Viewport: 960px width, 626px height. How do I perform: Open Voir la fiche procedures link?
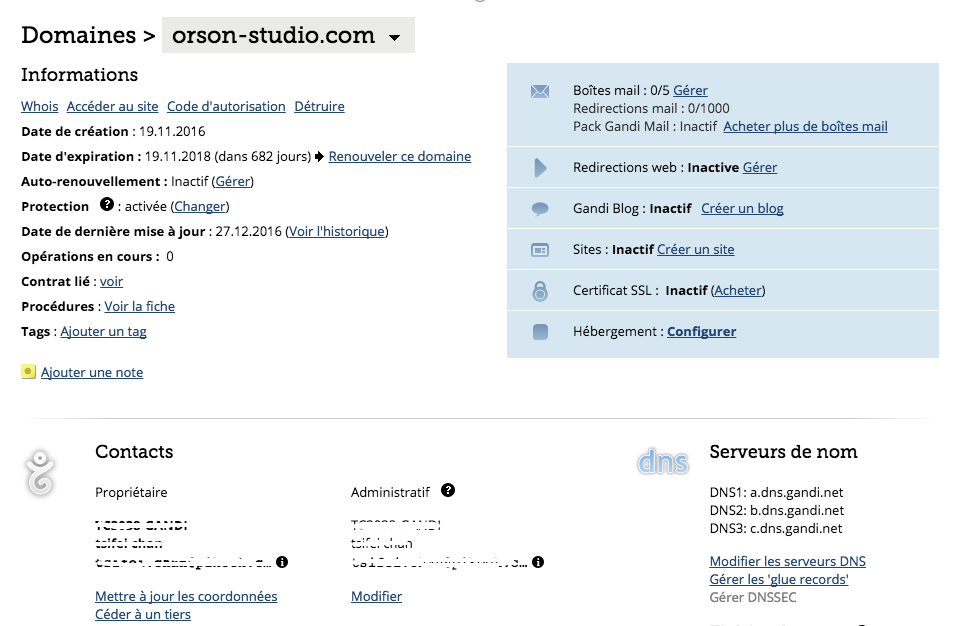[x=140, y=307]
